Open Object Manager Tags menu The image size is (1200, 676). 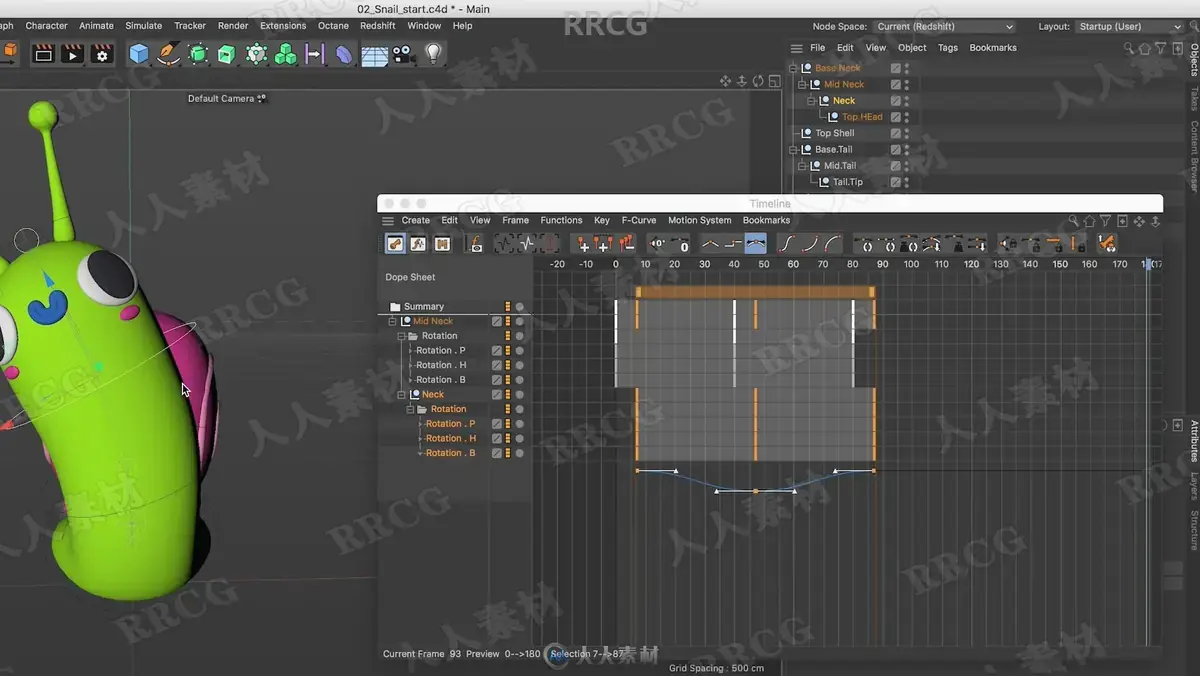click(948, 48)
